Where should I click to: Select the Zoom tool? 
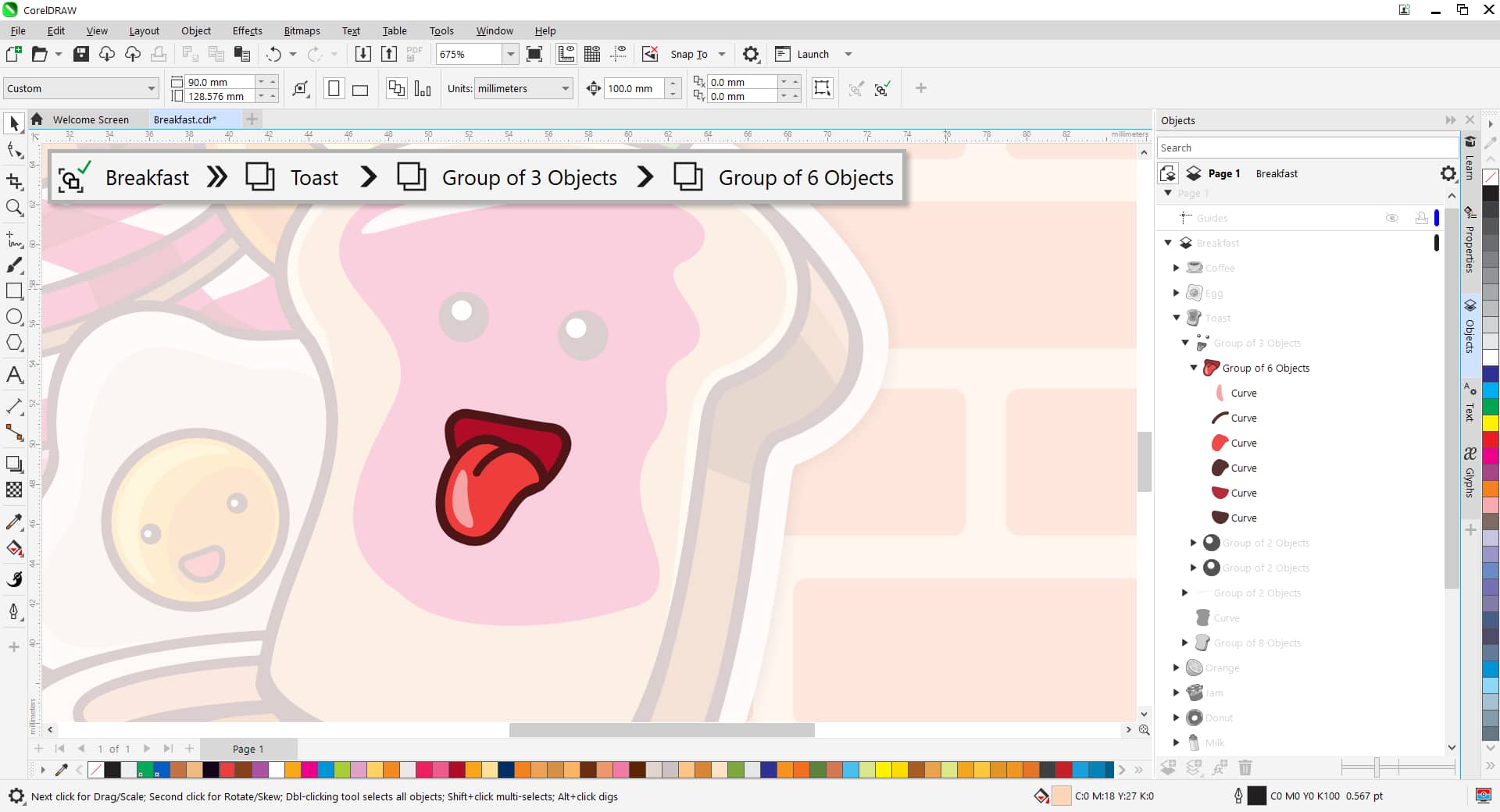coord(14,207)
